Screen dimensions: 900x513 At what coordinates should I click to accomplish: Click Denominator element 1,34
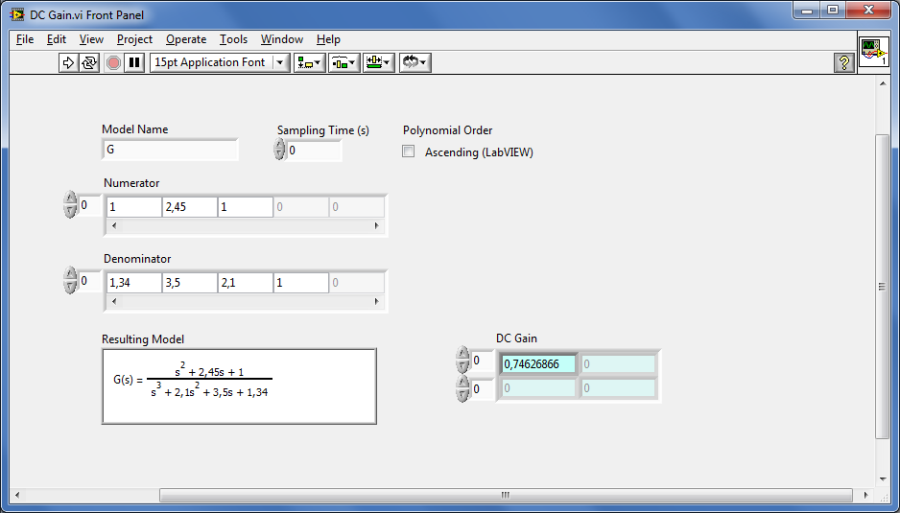pyautogui.click(x=134, y=283)
